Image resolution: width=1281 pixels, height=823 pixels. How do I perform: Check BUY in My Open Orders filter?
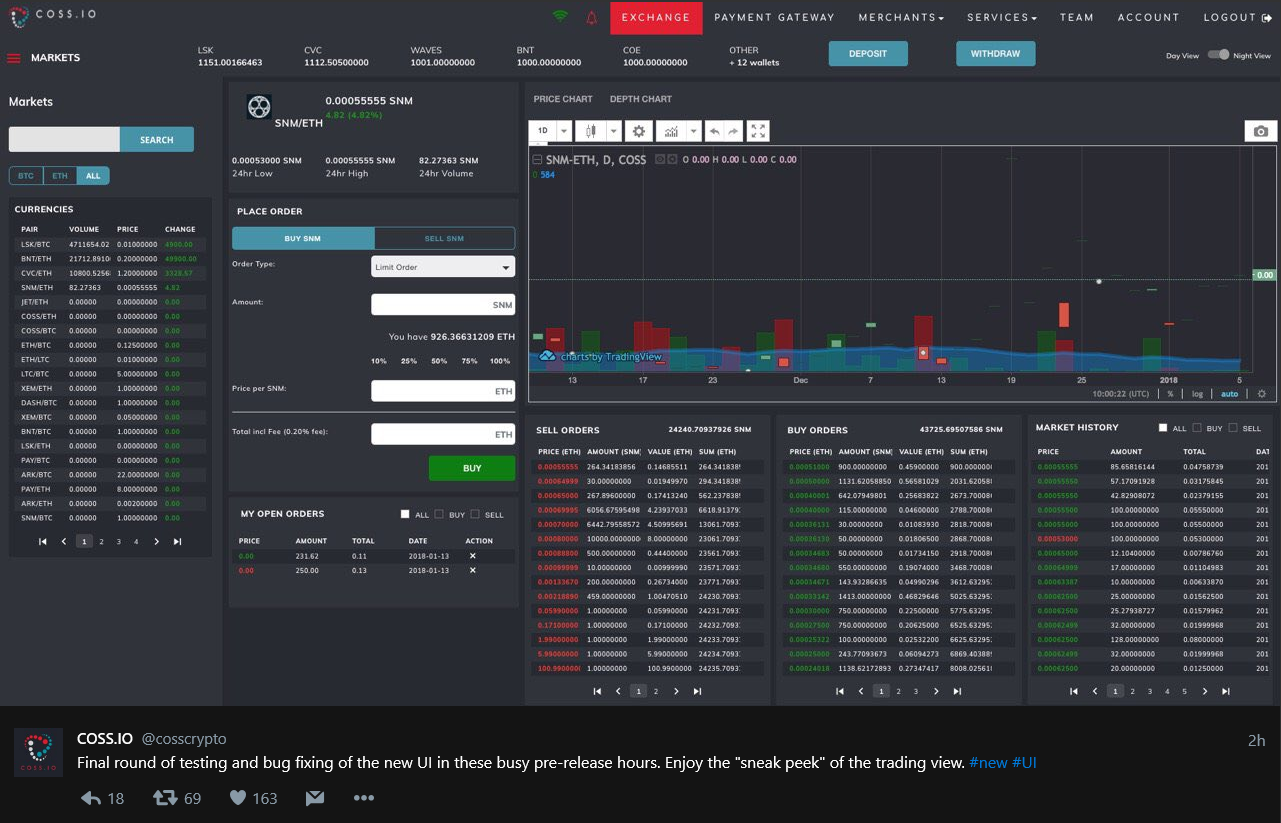439,514
